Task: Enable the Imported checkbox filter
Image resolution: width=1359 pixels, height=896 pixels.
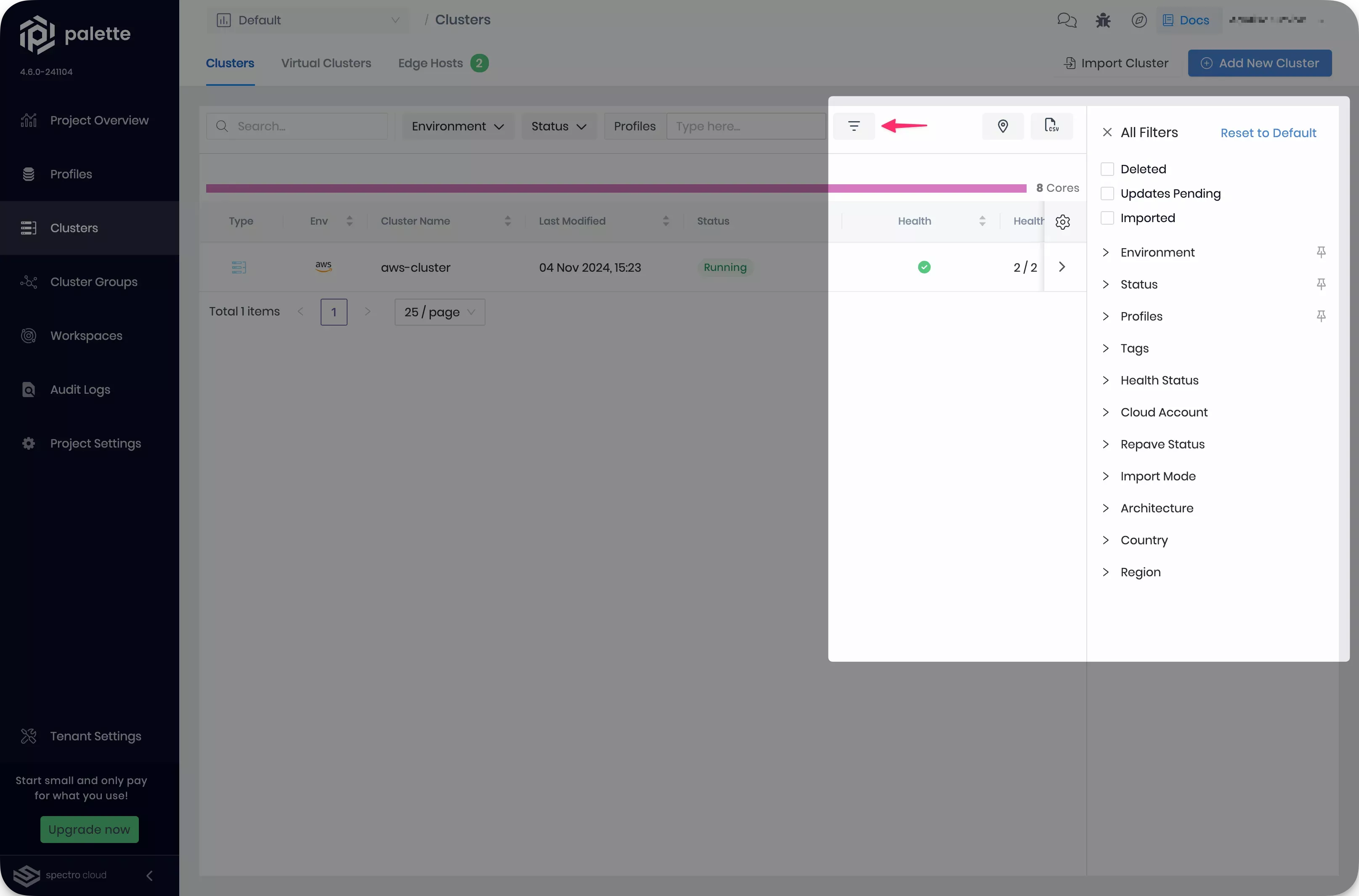Action: tap(1107, 218)
